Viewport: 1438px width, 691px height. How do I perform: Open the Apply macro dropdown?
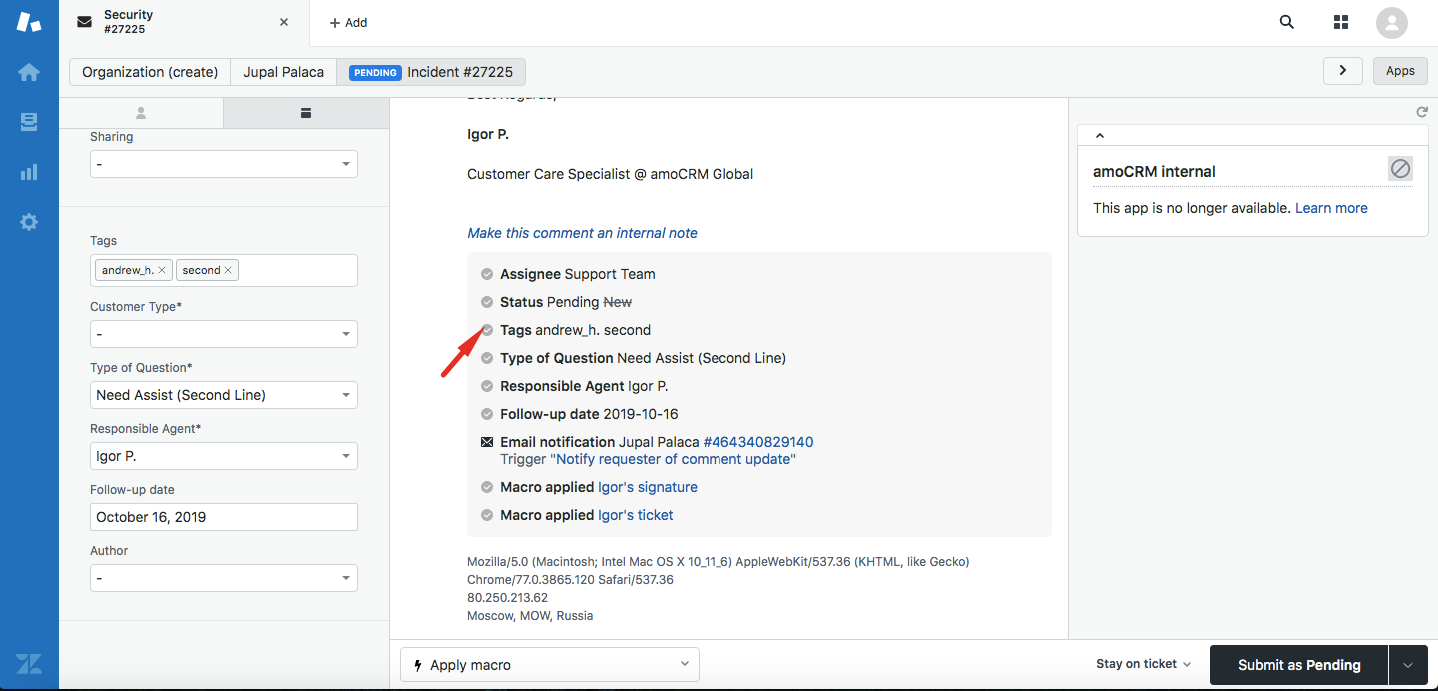549,664
